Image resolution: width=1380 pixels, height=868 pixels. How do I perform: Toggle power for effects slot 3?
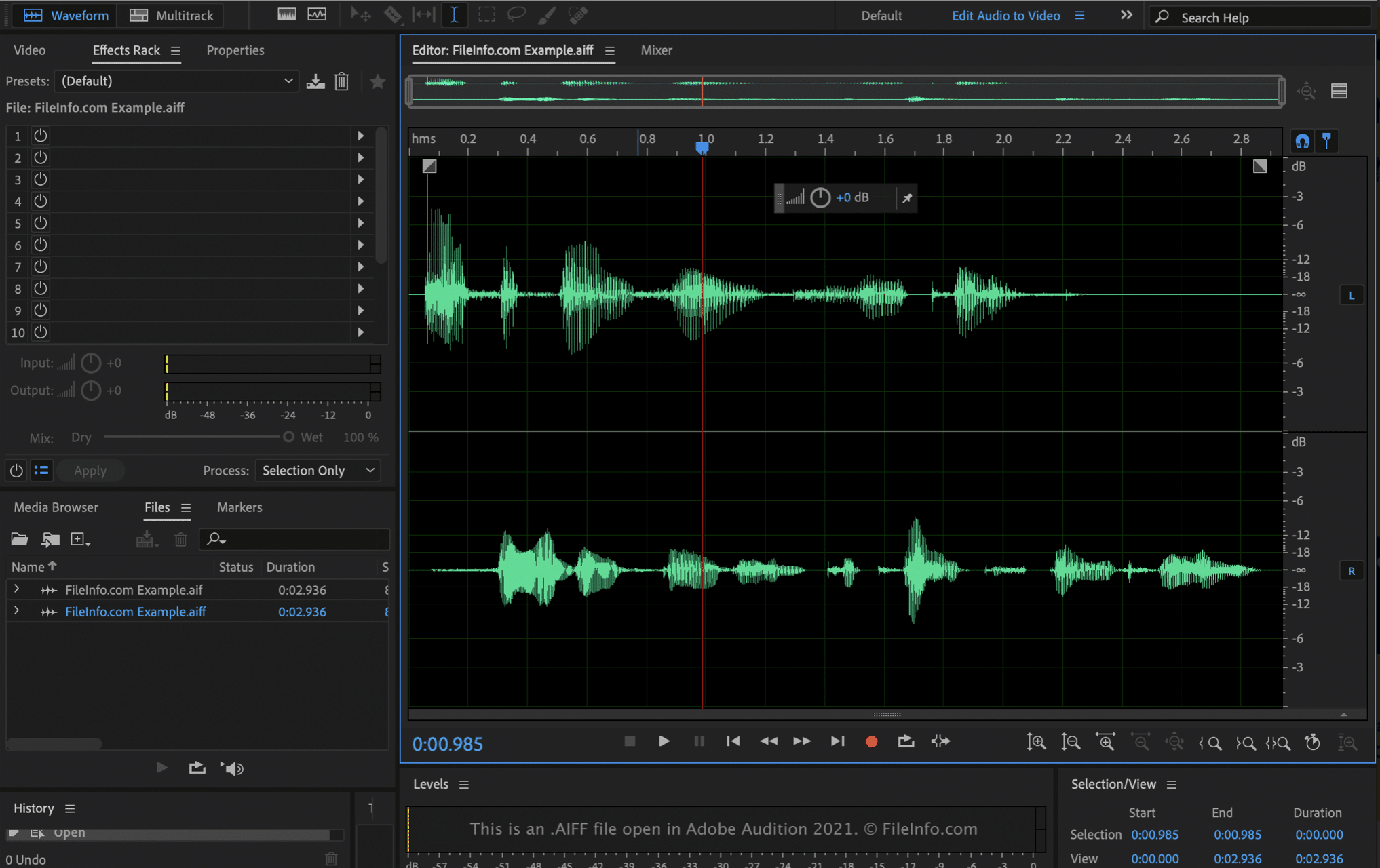(39, 178)
